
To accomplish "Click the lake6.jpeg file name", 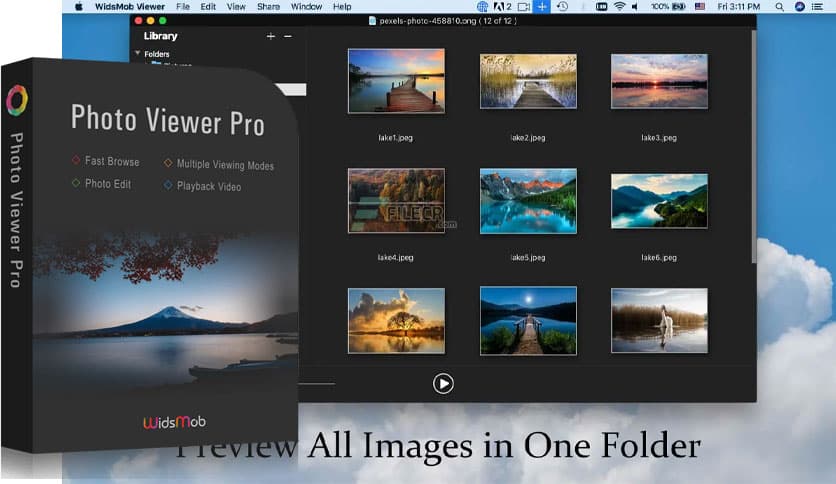I will [x=659, y=257].
